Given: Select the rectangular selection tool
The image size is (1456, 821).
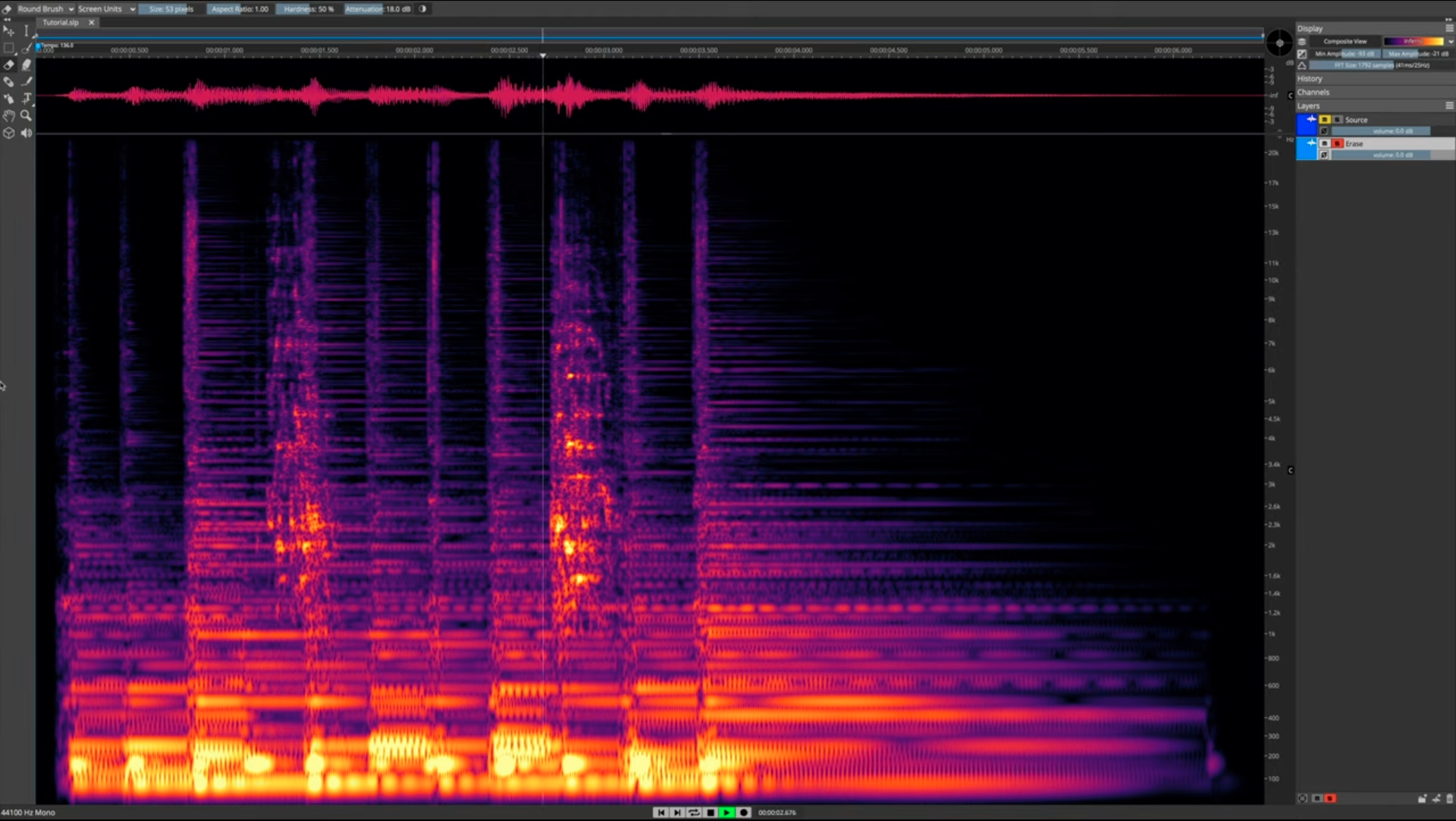Looking at the screenshot, I should click(x=9, y=48).
